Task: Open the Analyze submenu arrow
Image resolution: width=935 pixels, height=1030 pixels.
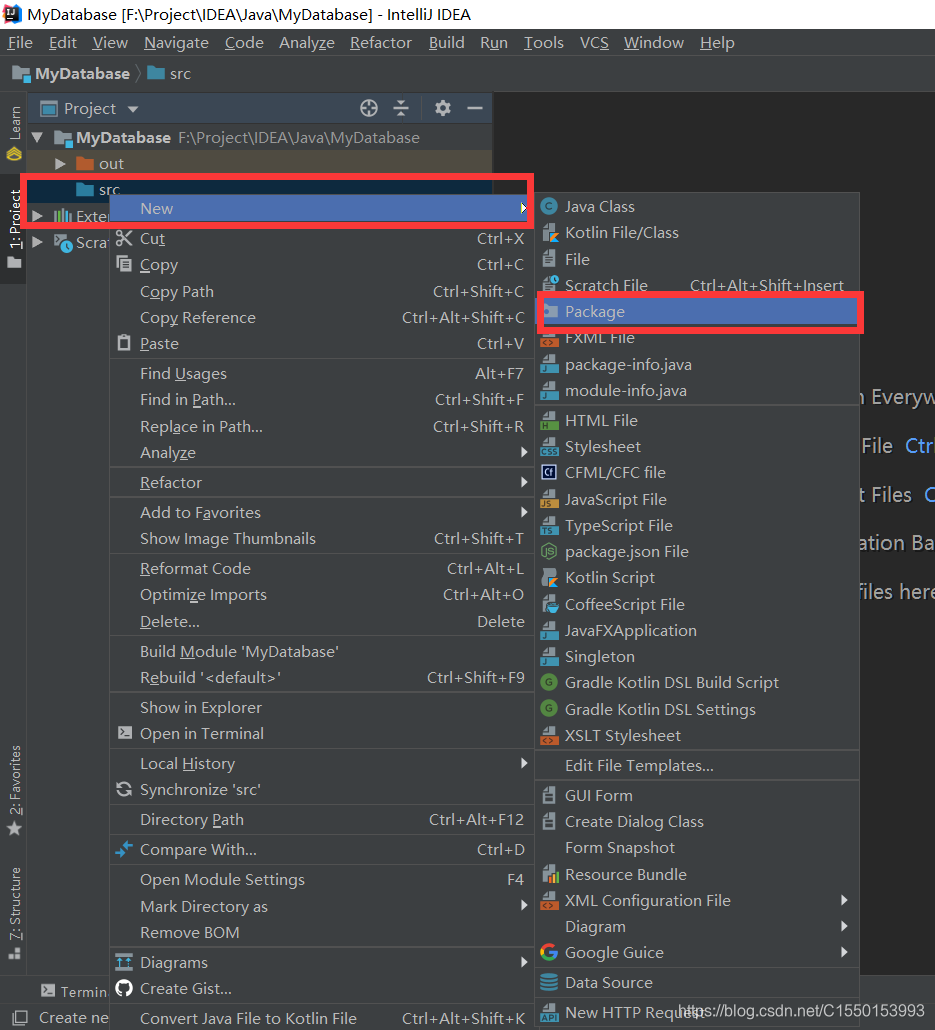Action: coord(524,452)
